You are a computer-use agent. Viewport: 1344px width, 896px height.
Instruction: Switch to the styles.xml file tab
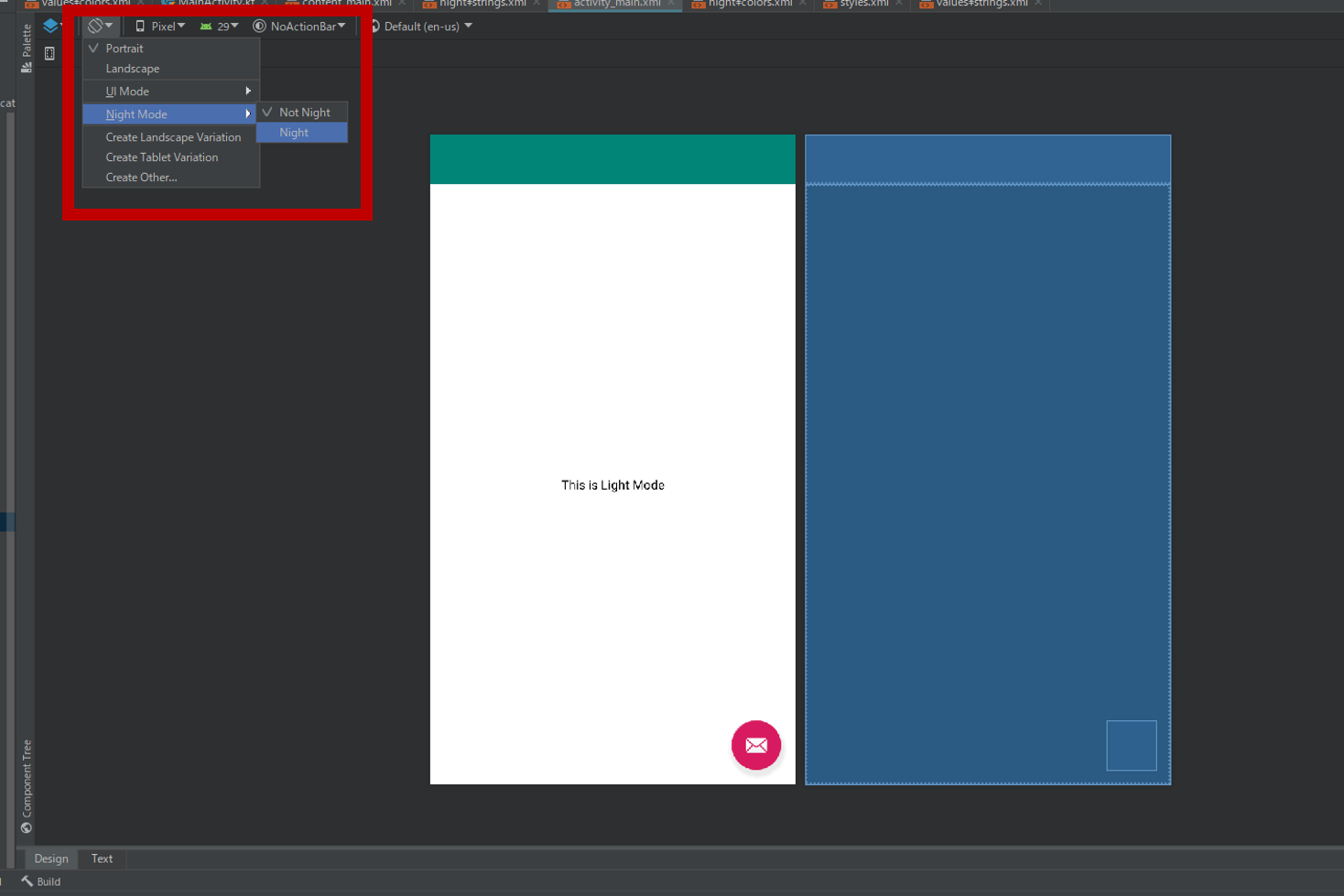point(862,4)
